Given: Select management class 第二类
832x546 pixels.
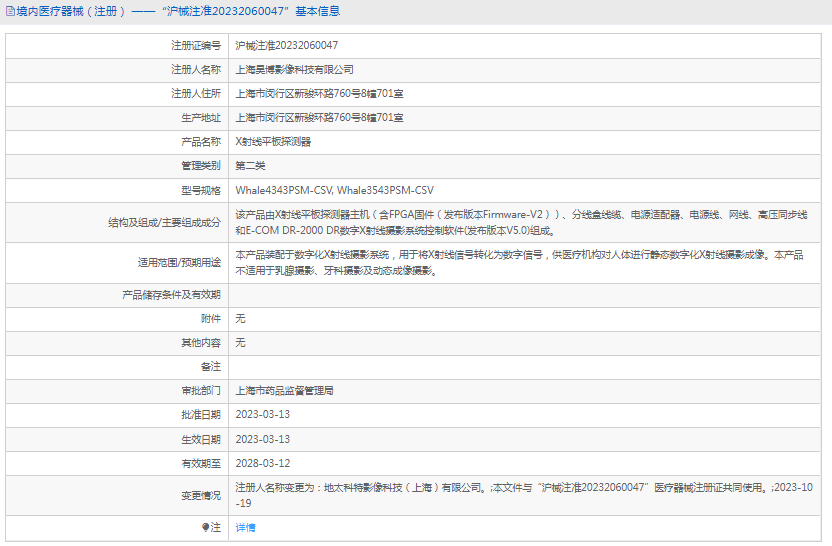Looking at the screenshot, I should tap(250, 166).
